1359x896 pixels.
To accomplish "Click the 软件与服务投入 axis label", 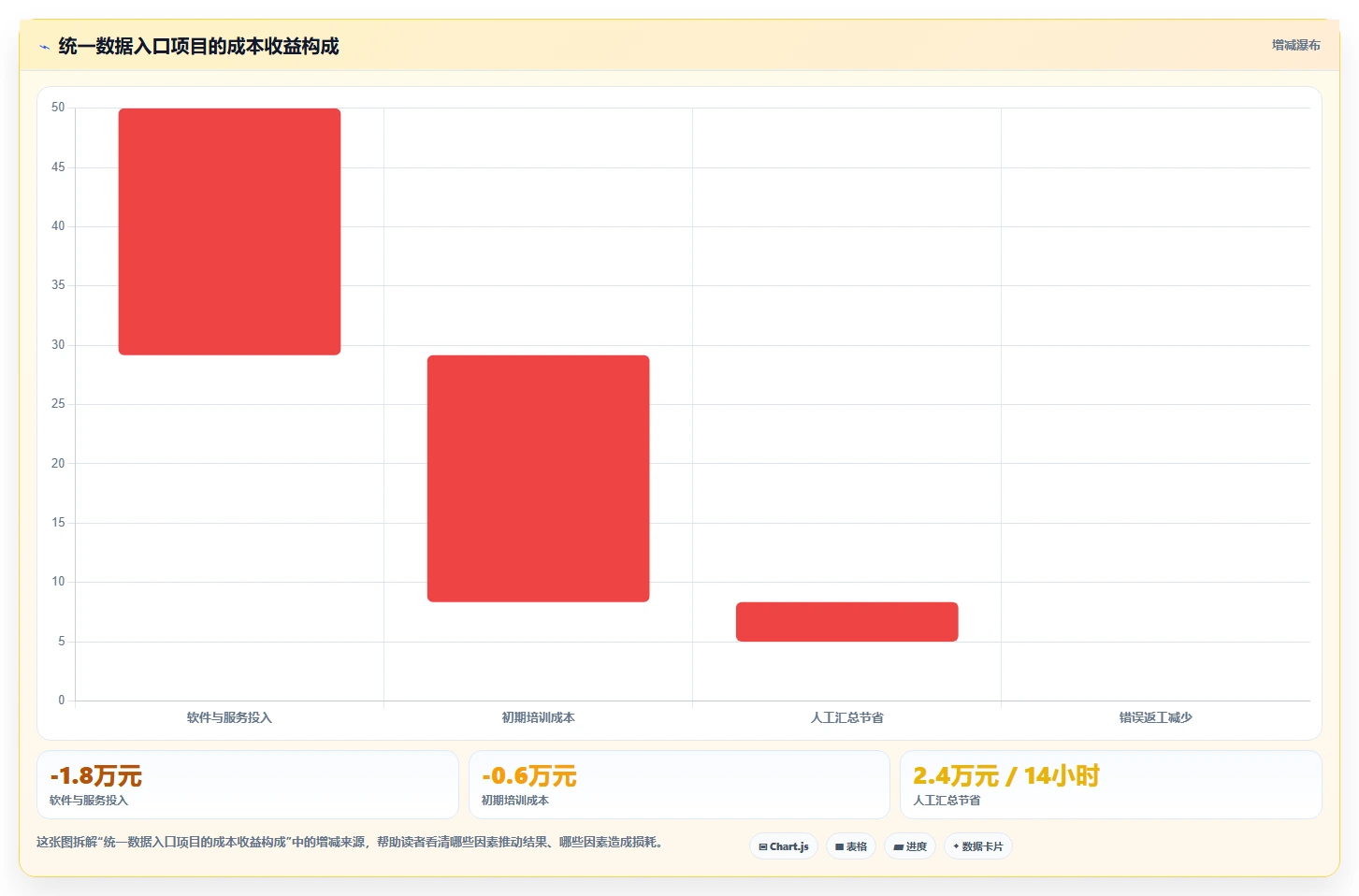I will (229, 718).
